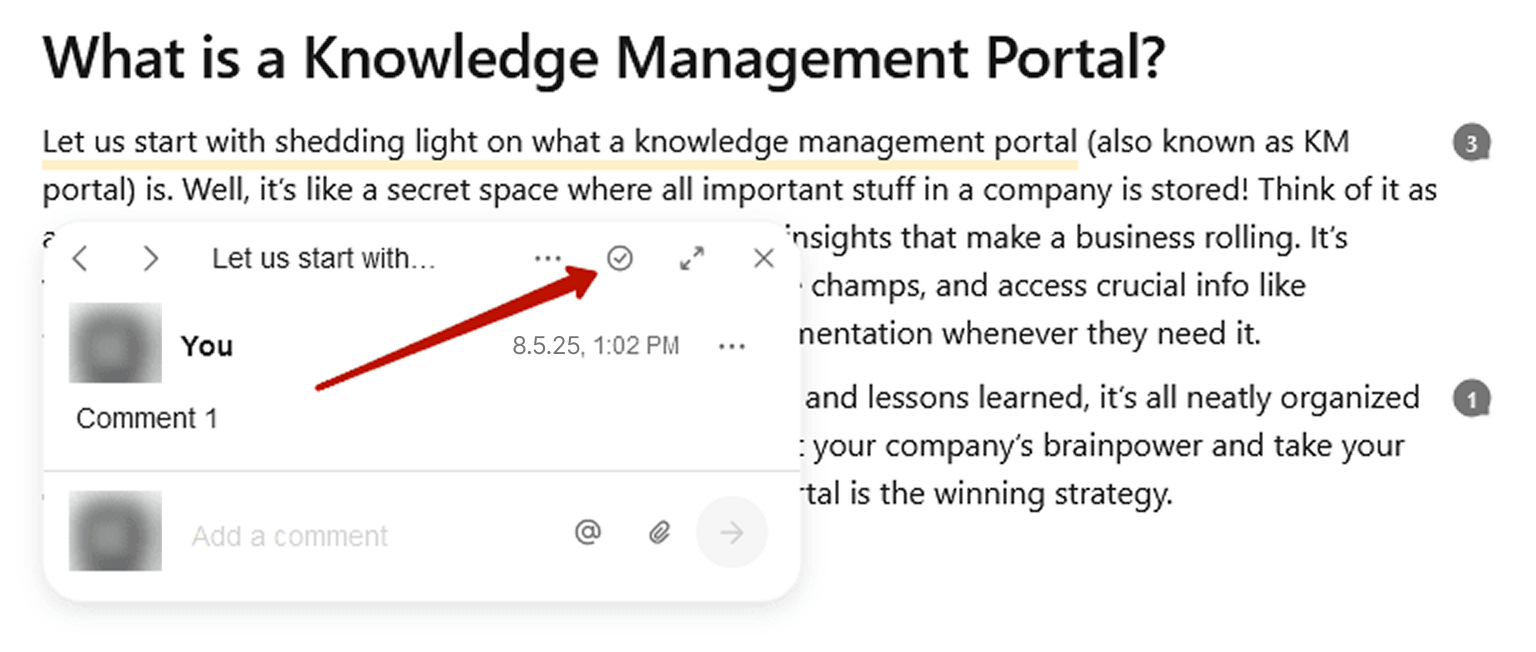This screenshot has height=652, width=1536.
Task: Click the "You" author name
Action: (207, 346)
